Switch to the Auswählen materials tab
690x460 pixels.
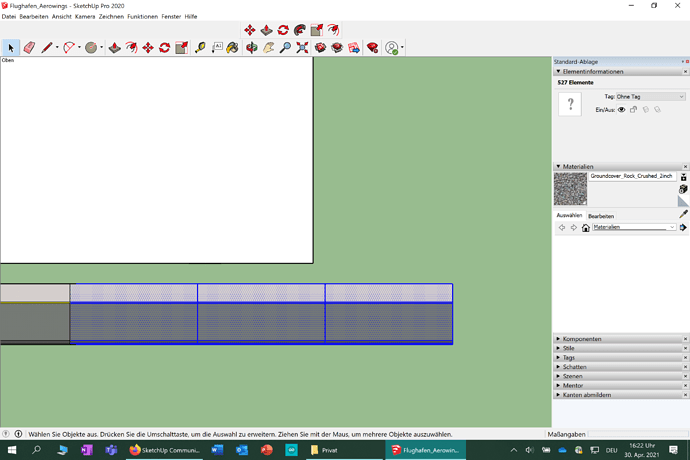(x=569, y=215)
